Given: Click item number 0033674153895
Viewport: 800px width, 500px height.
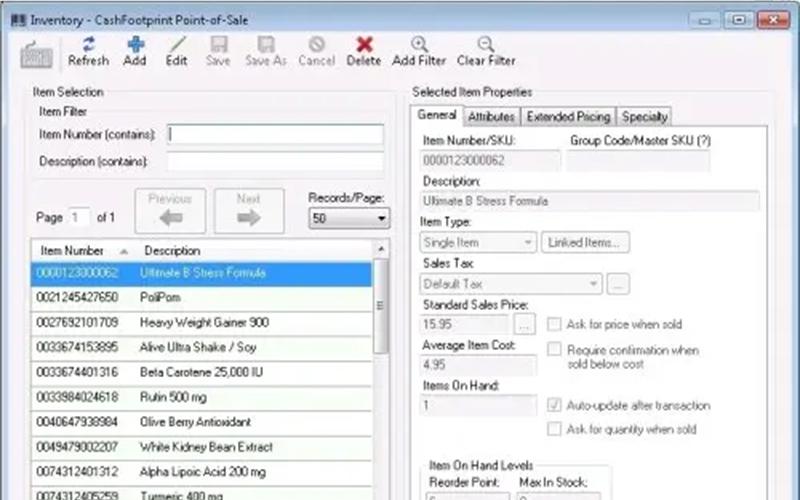Looking at the screenshot, I should coord(77,347).
